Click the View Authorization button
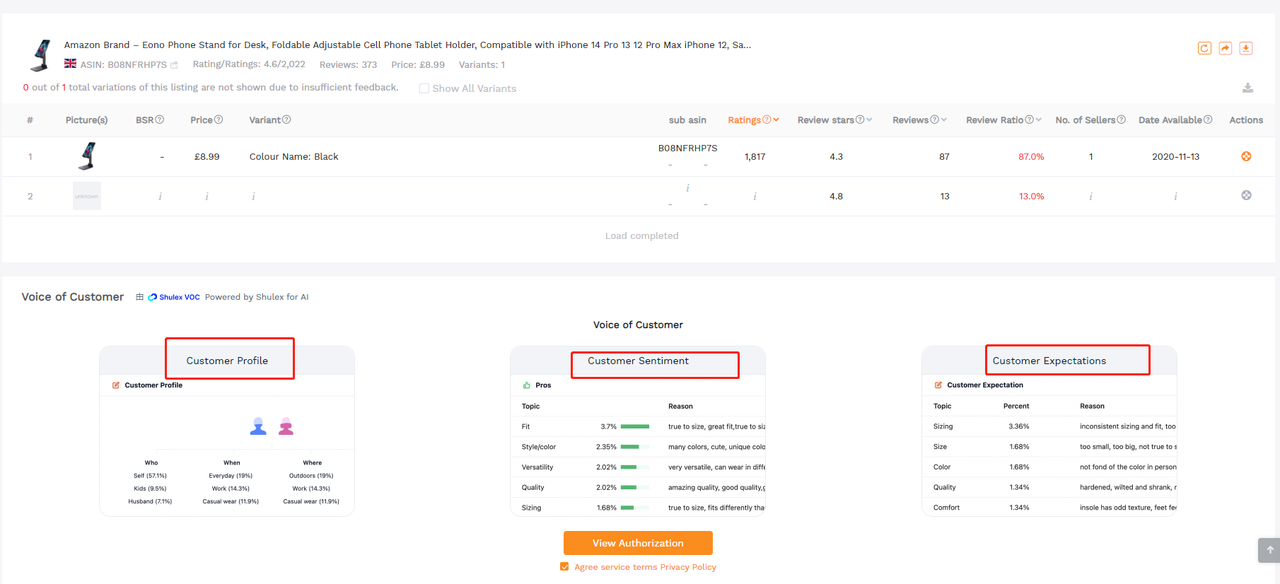The height and width of the screenshot is (584, 1280). pyautogui.click(x=638, y=543)
